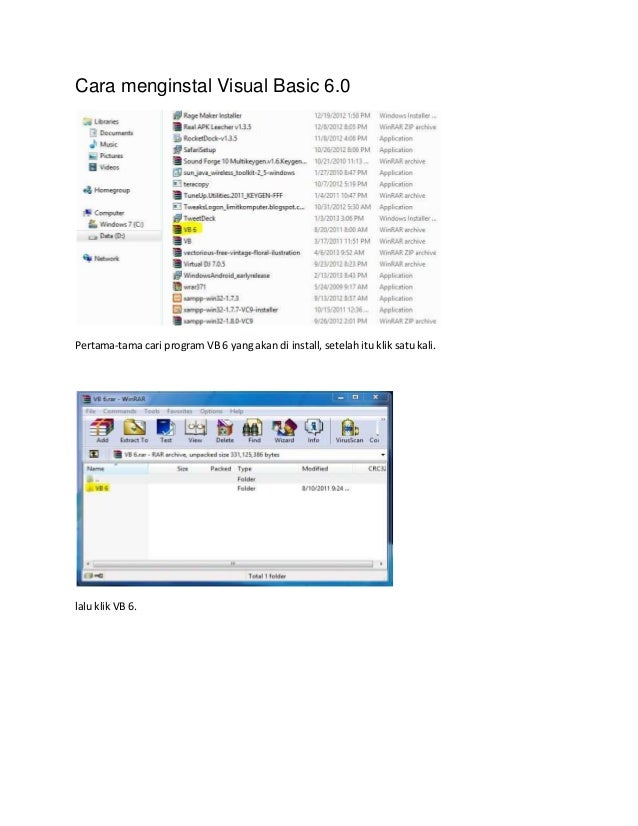Launch the Wizard toolbar icon
The image size is (638, 826).
[x=284, y=430]
